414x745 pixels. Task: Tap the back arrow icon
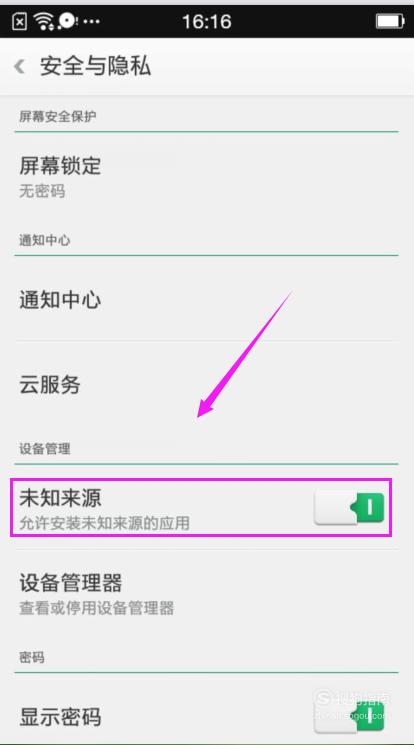(20, 66)
